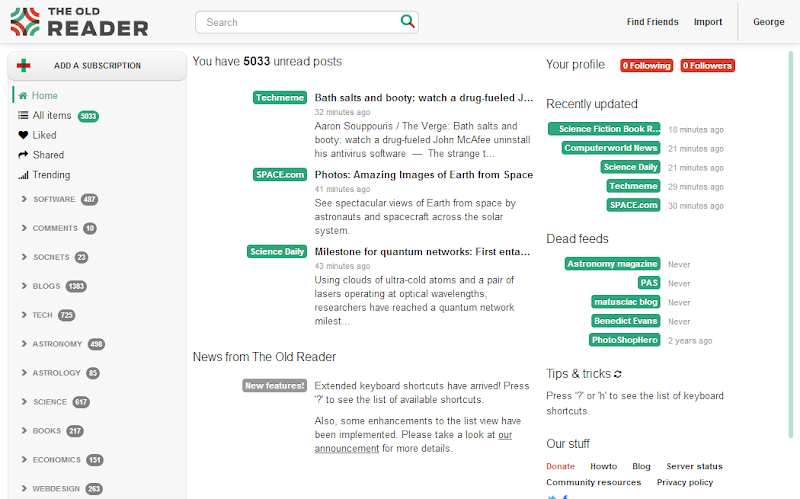Click the green plus subscription icon
Viewport: 800px width, 499px height.
[24, 66]
